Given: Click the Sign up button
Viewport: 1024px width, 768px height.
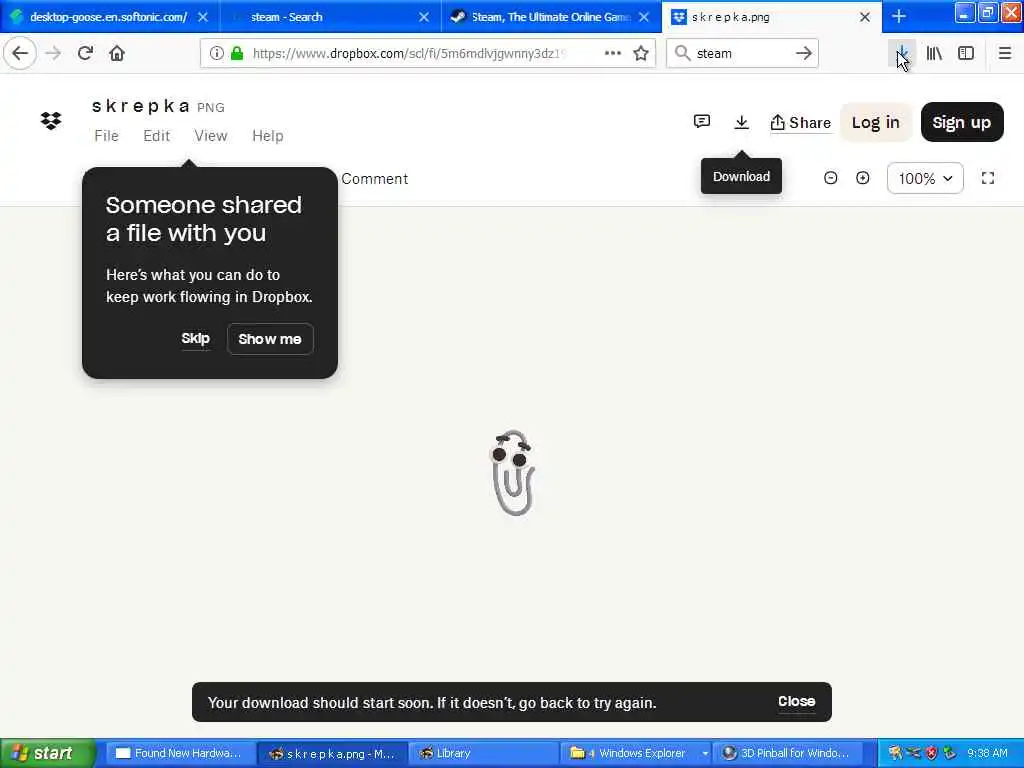Looking at the screenshot, I should click(962, 122).
